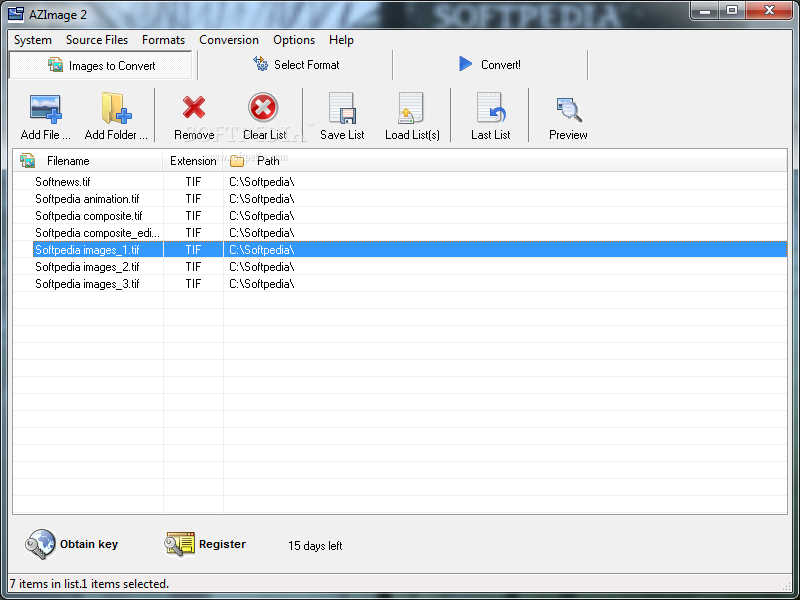The image size is (800, 600).
Task: Open the Formats menu
Action: coord(163,40)
